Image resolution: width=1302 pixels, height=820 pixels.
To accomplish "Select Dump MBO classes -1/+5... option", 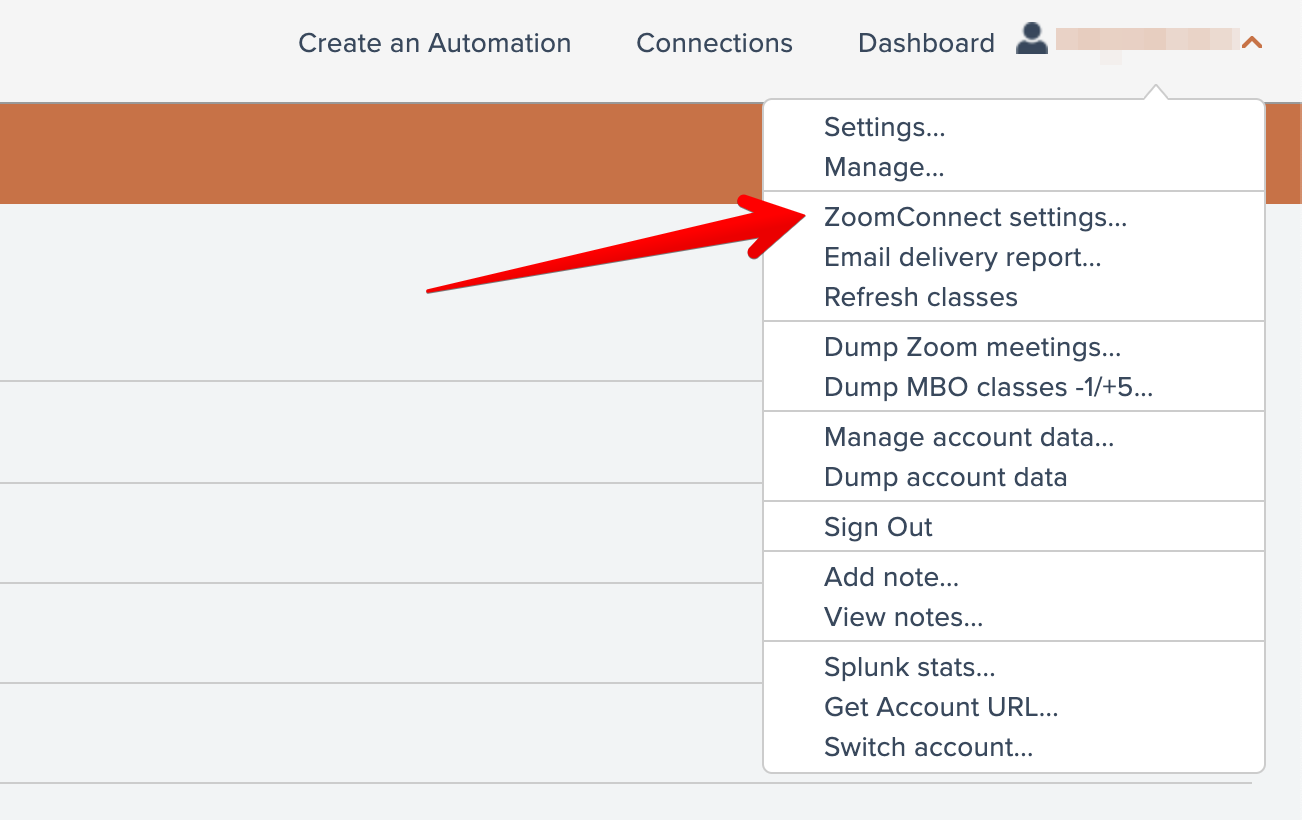I will pyautogui.click(x=988, y=387).
